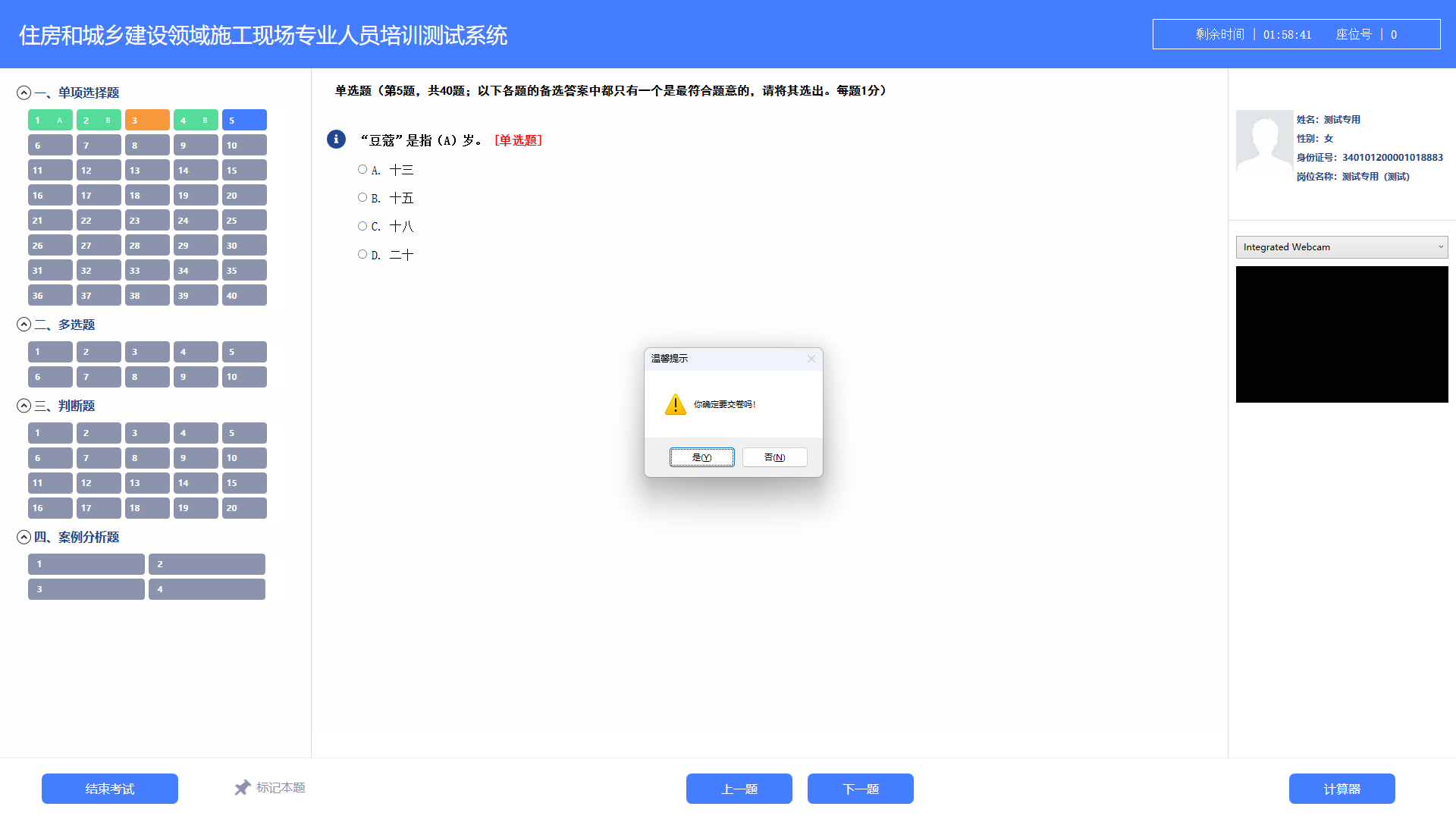1456x819 pixels.
Task: Confirm submission by clicking 是(Y)
Action: (701, 457)
